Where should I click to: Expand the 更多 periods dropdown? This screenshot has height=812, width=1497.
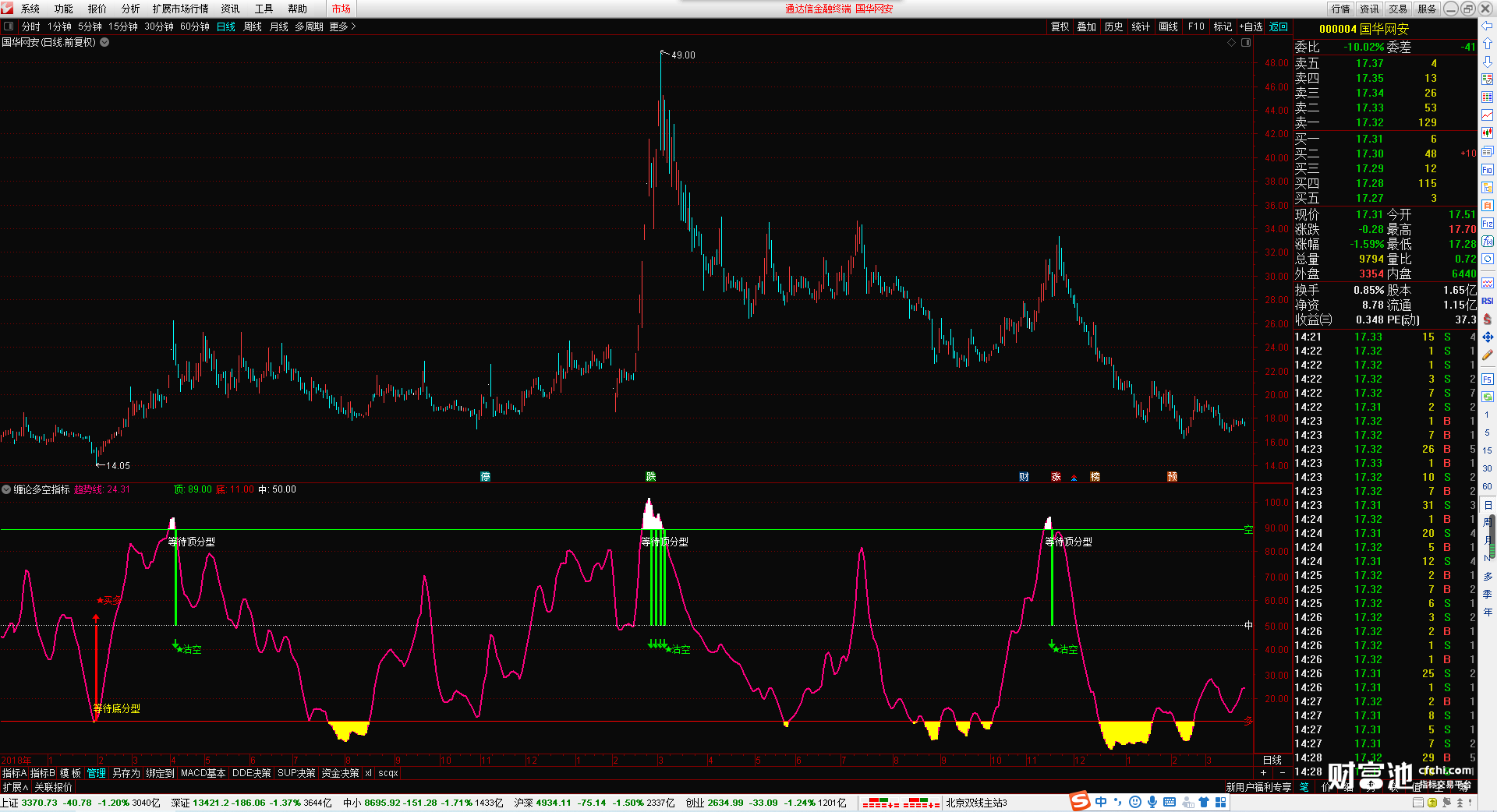point(342,26)
